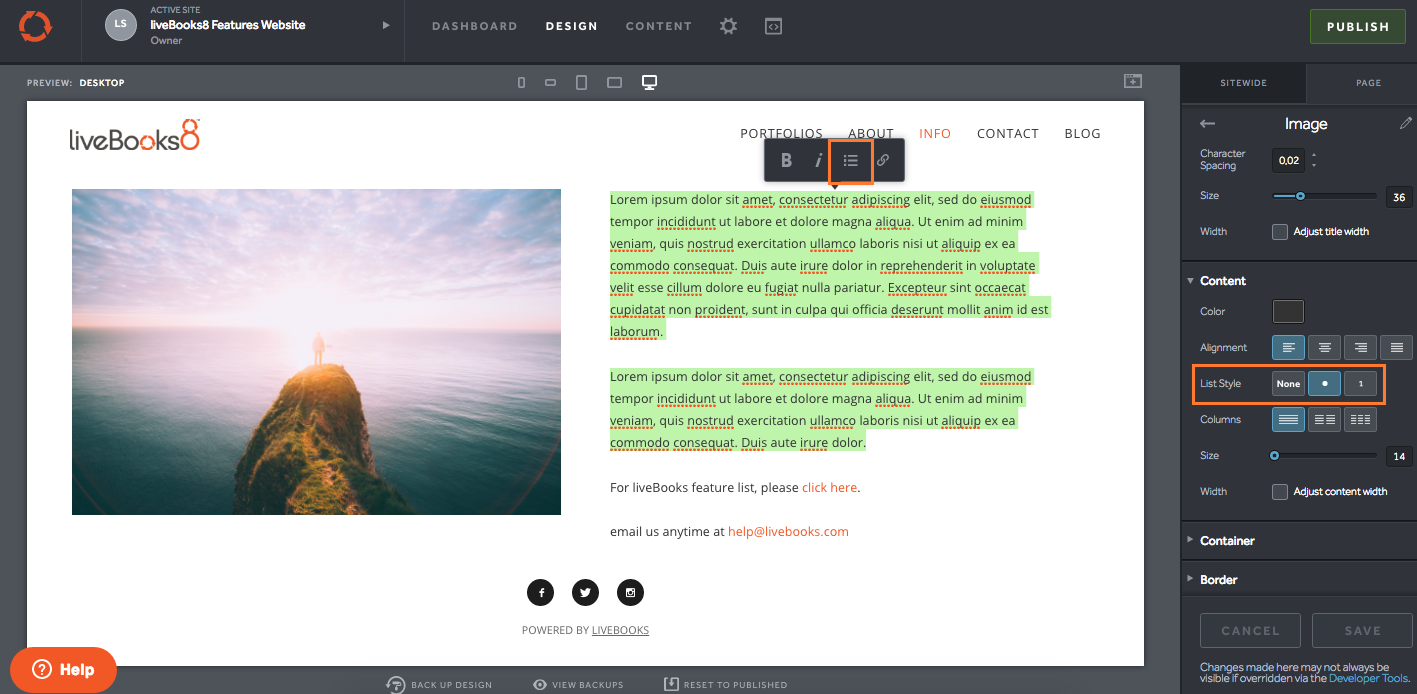Click the bulleted list icon in text toolbar
This screenshot has height=694, width=1417.
[x=850, y=160]
